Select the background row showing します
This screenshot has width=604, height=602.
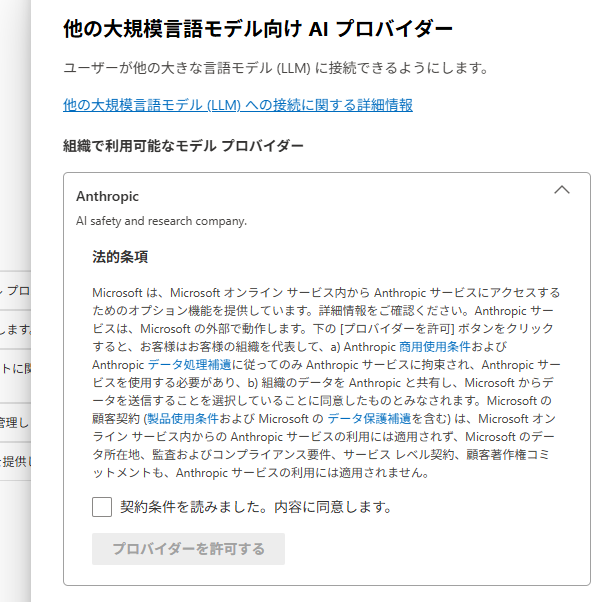(x=16, y=328)
